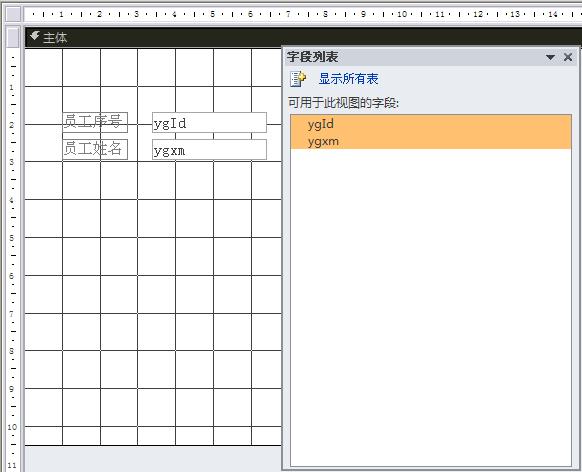Select ygxm in the field list
The width and height of the screenshot is (582, 472).
[431, 141]
